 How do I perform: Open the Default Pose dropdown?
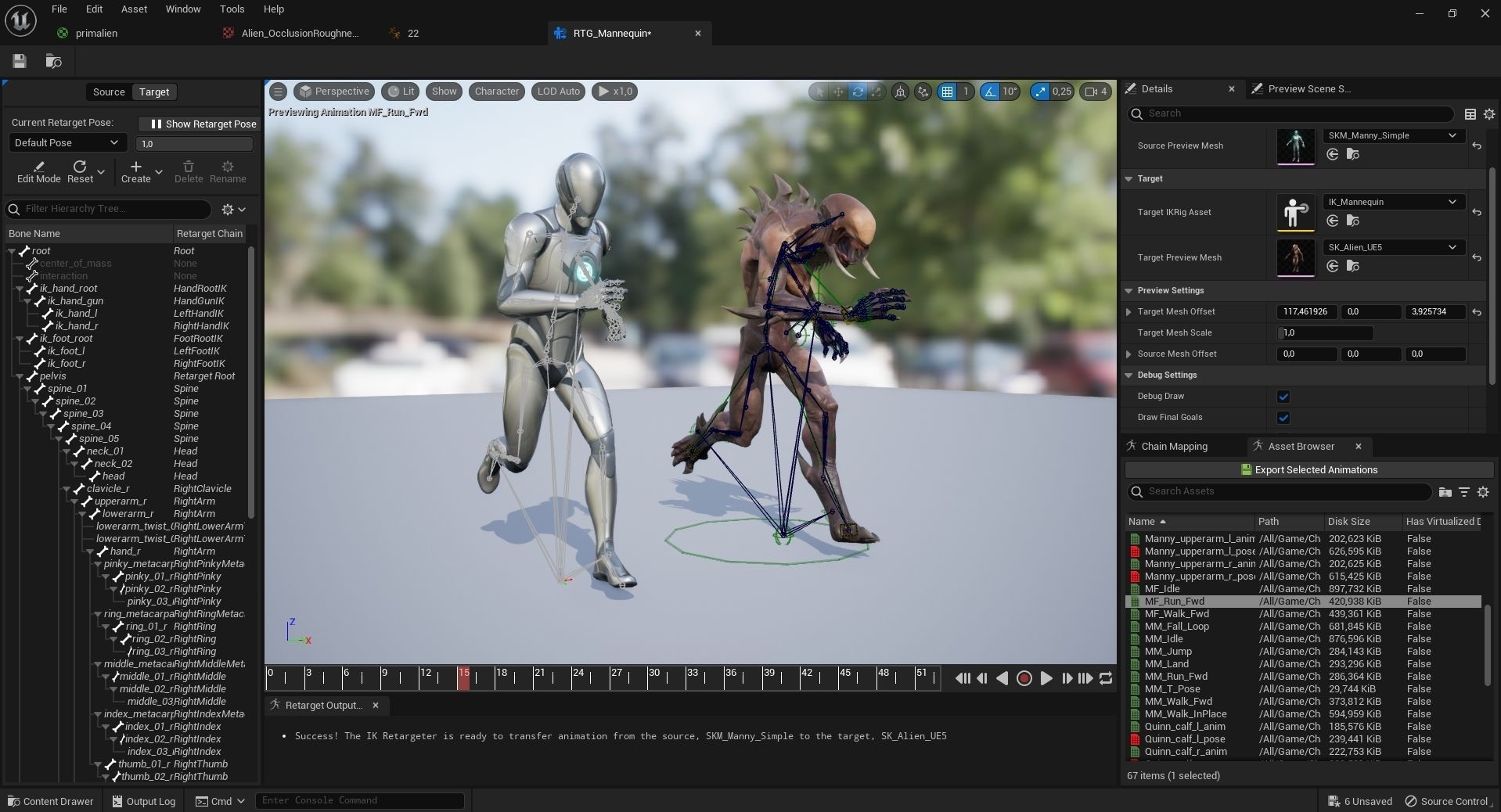[x=67, y=143]
